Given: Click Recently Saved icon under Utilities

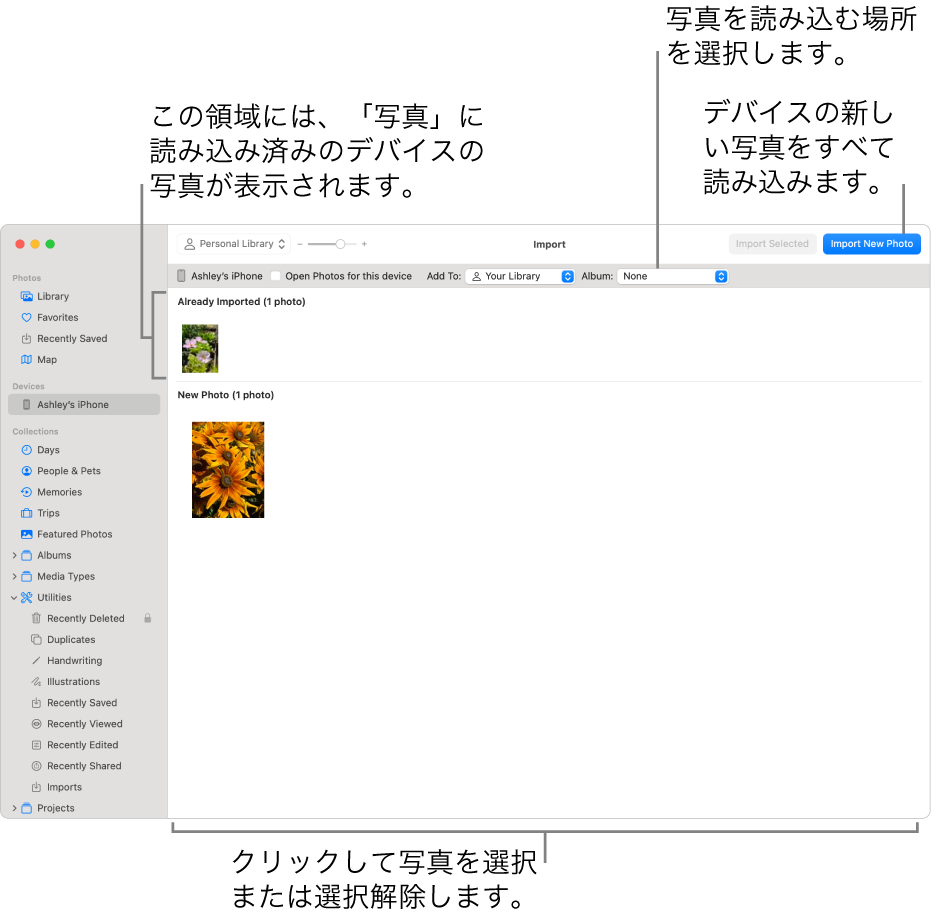Looking at the screenshot, I should [x=36, y=703].
